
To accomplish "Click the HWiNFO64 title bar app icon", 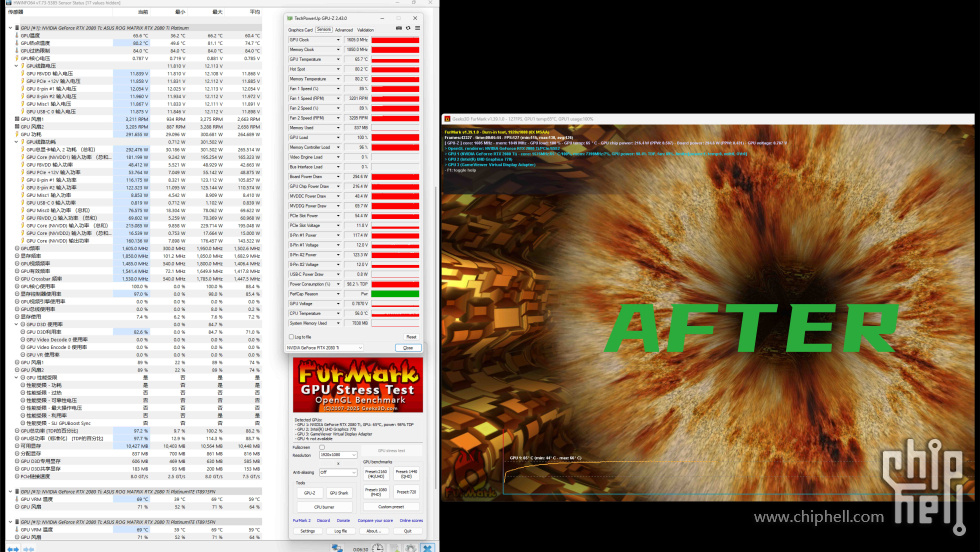I will tap(9, 3).
